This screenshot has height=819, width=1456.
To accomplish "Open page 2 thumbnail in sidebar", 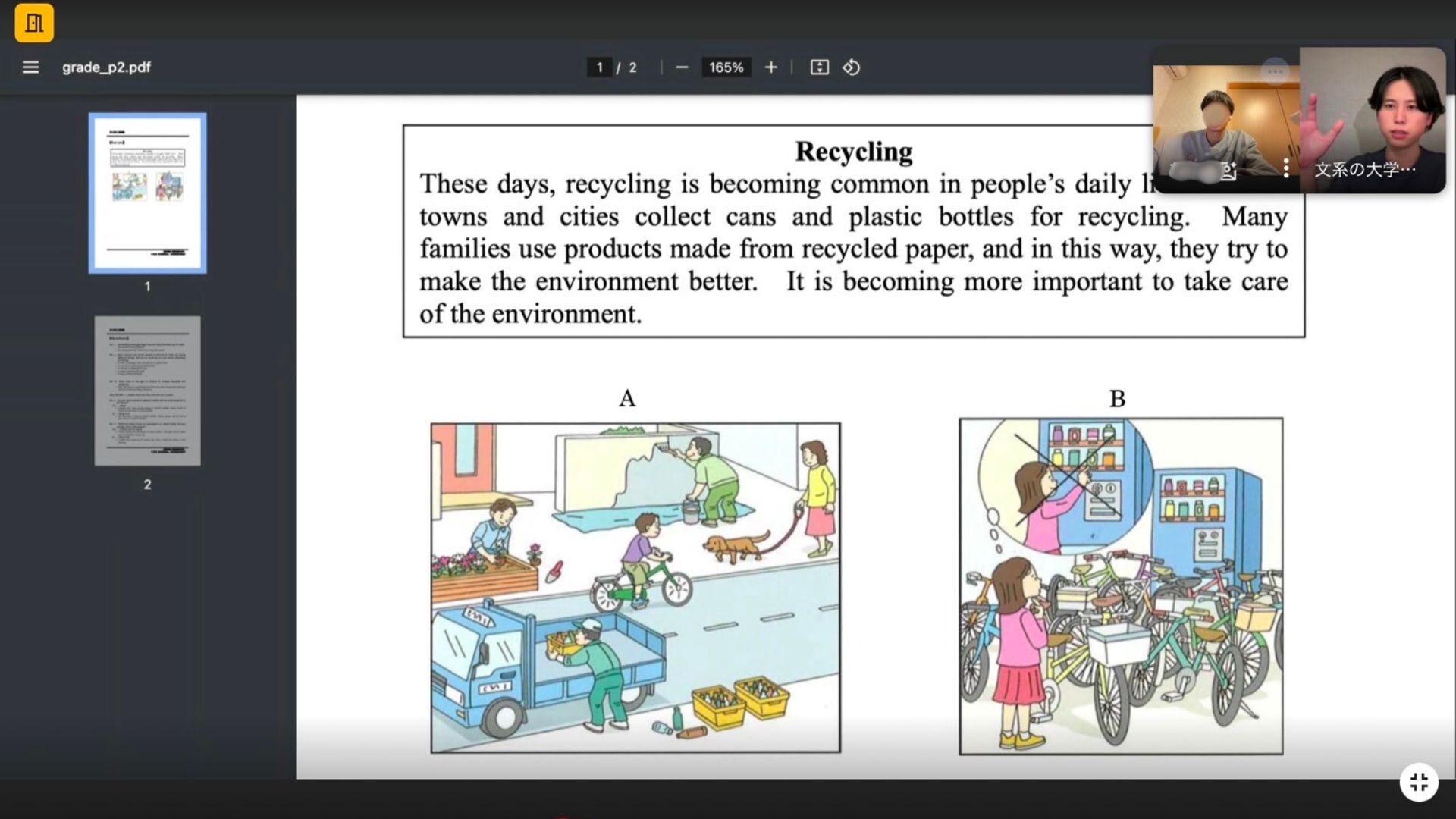I will [x=147, y=391].
